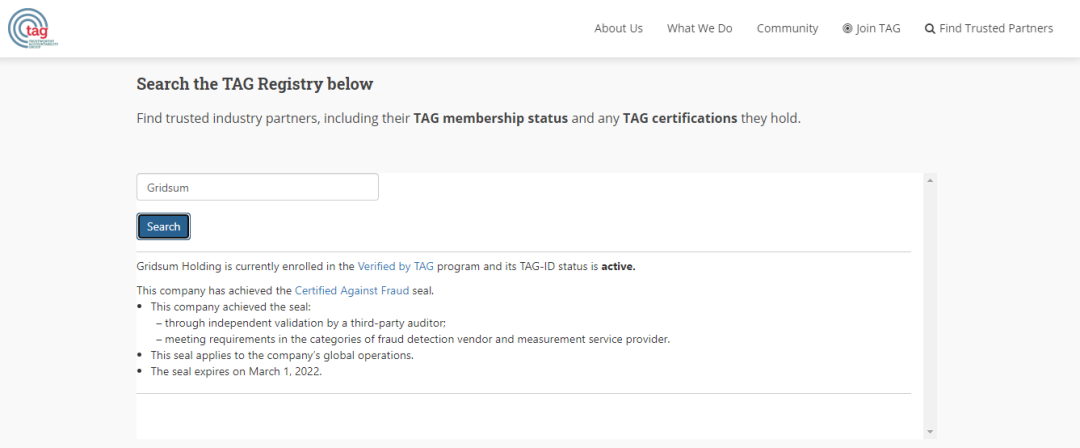Open the Certified Against Fraud link

338,291
